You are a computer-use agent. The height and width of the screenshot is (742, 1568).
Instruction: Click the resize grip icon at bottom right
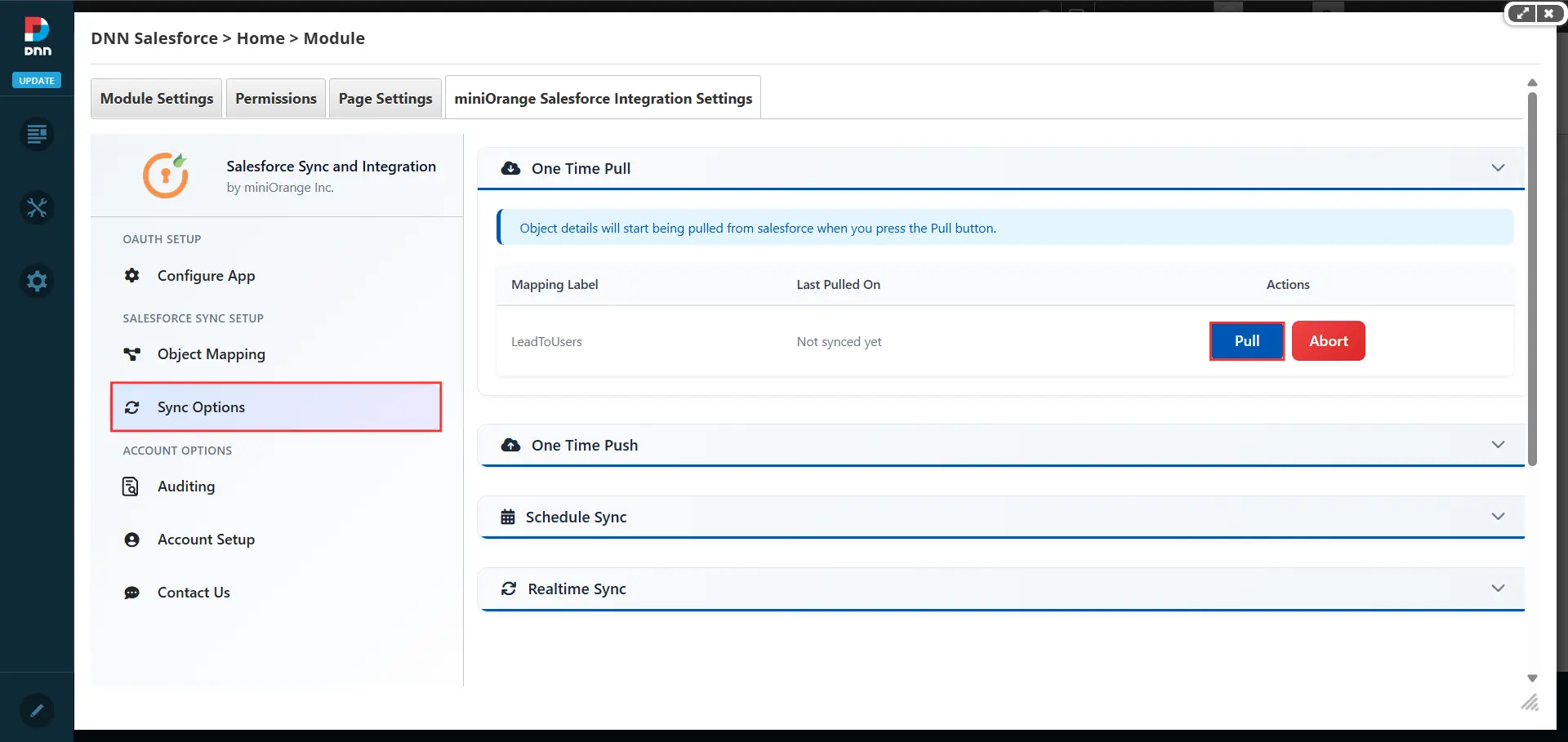1530,702
